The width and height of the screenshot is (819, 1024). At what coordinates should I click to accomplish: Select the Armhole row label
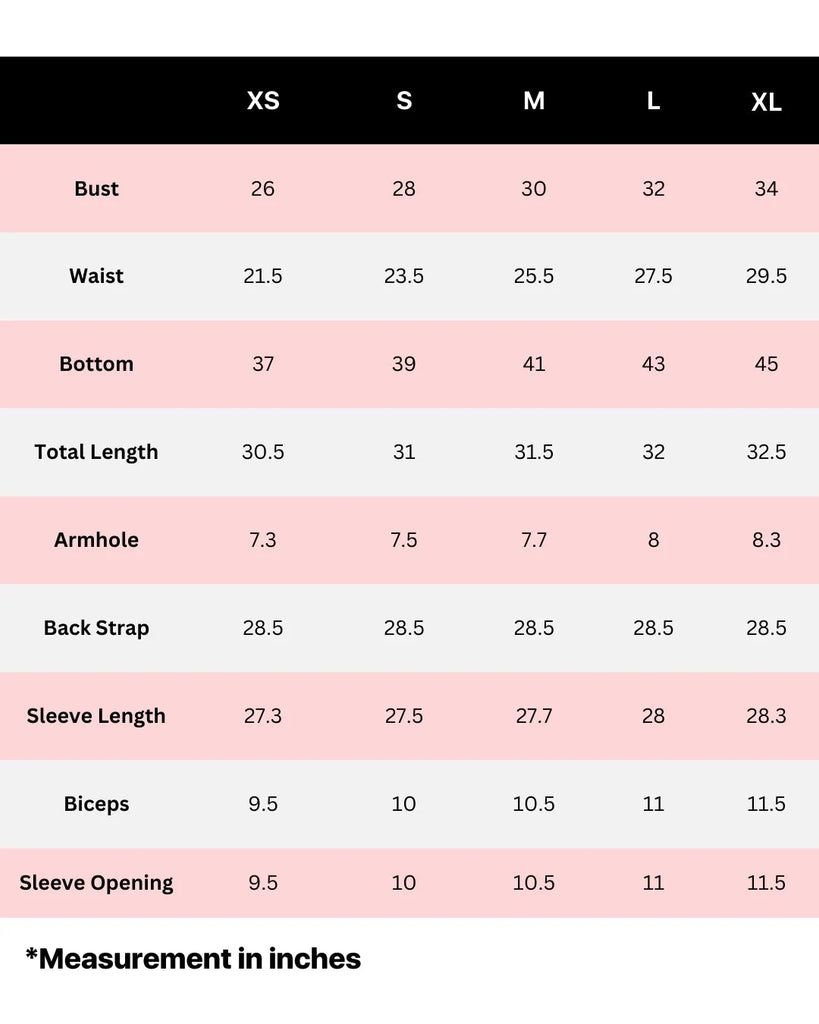[96, 540]
